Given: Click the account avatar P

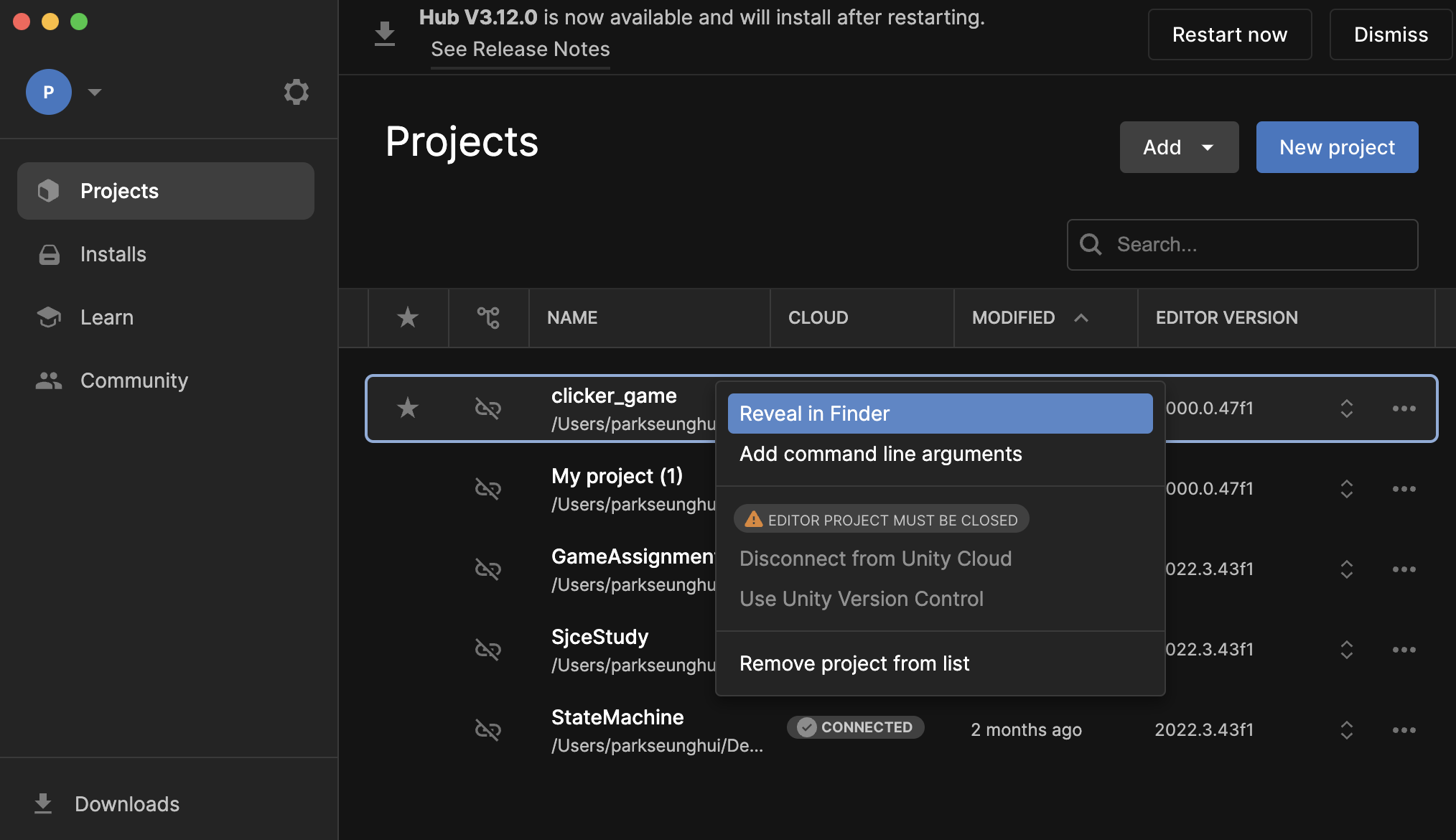Looking at the screenshot, I should (48, 92).
